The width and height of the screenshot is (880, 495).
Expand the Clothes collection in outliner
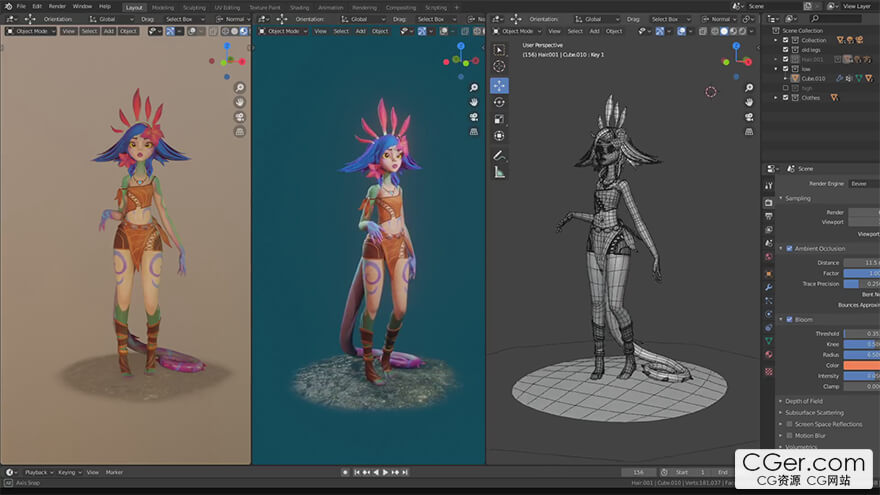(x=776, y=97)
